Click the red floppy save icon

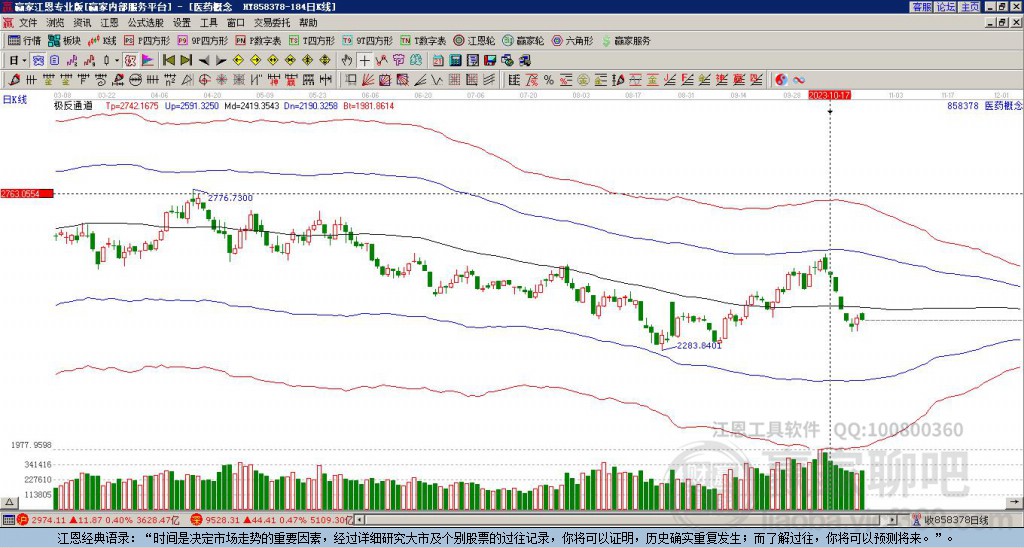tap(490, 60)
